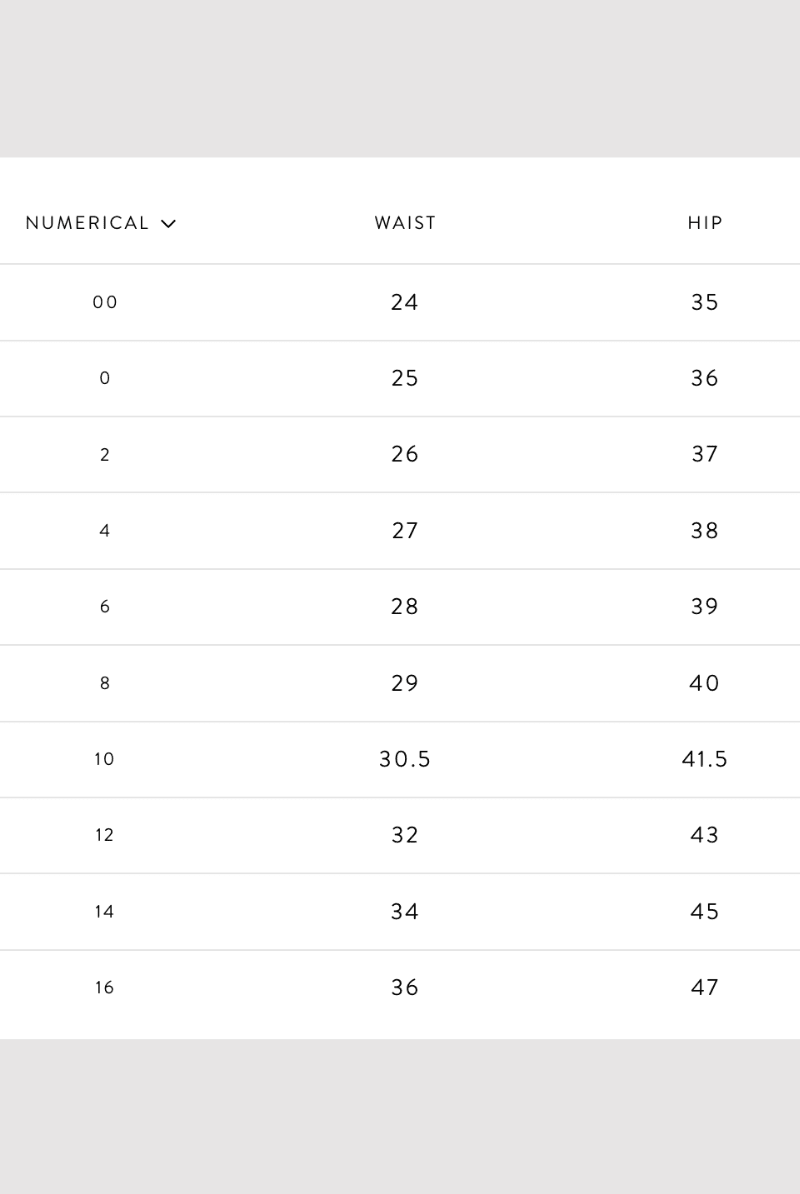Viewport: 800px width, 1194px height.
Task: Choose size 8 row label
Action: click(105, 683)
